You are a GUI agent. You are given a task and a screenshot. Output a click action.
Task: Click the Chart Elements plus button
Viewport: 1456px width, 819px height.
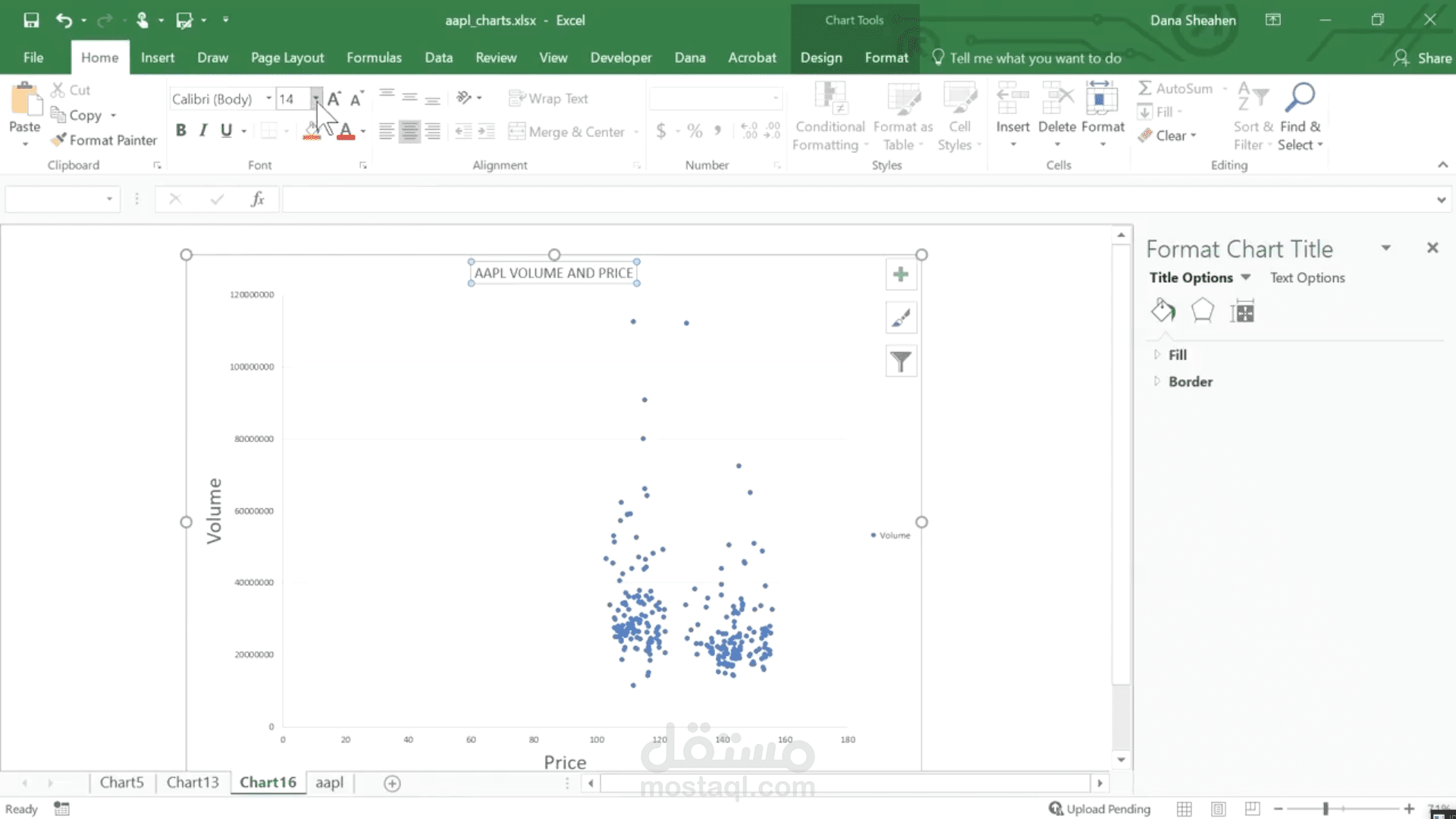point(901,275)
